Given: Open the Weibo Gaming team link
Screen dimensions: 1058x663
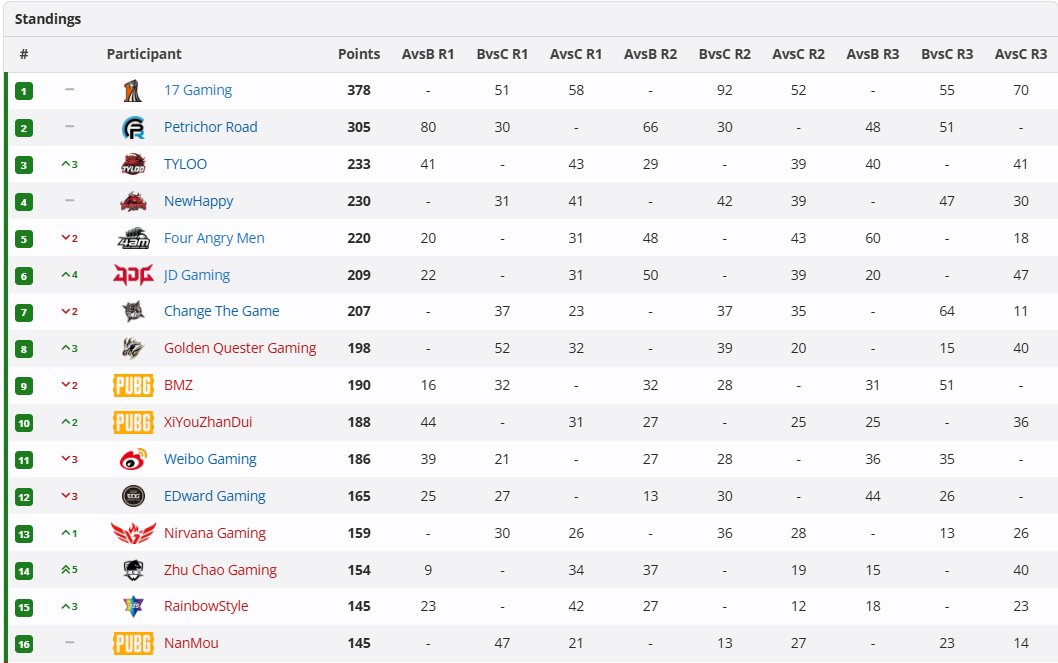Looking at the screenshot, I should [x=210, y=459].
